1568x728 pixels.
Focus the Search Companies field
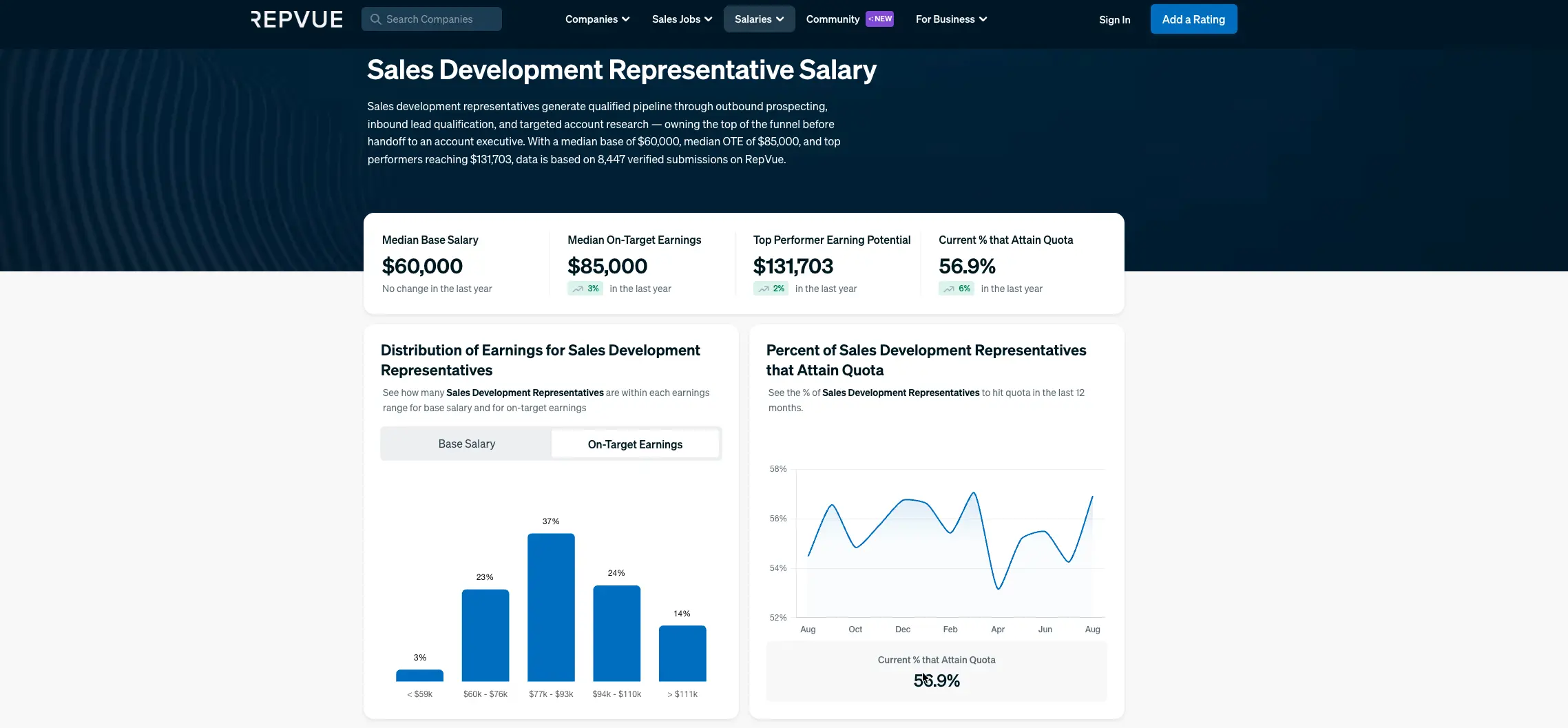(432, 19)
